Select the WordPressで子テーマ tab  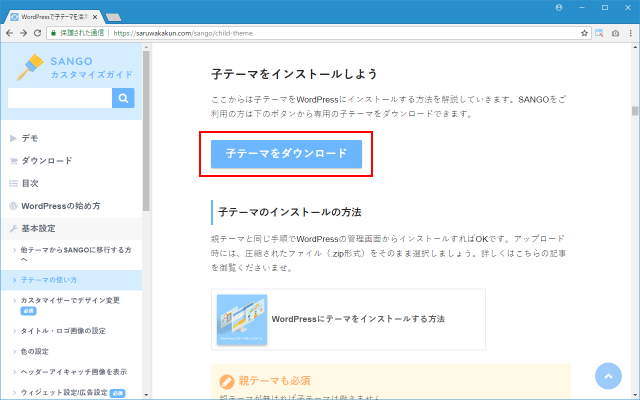pyautogui.click(x=53, y=17)
